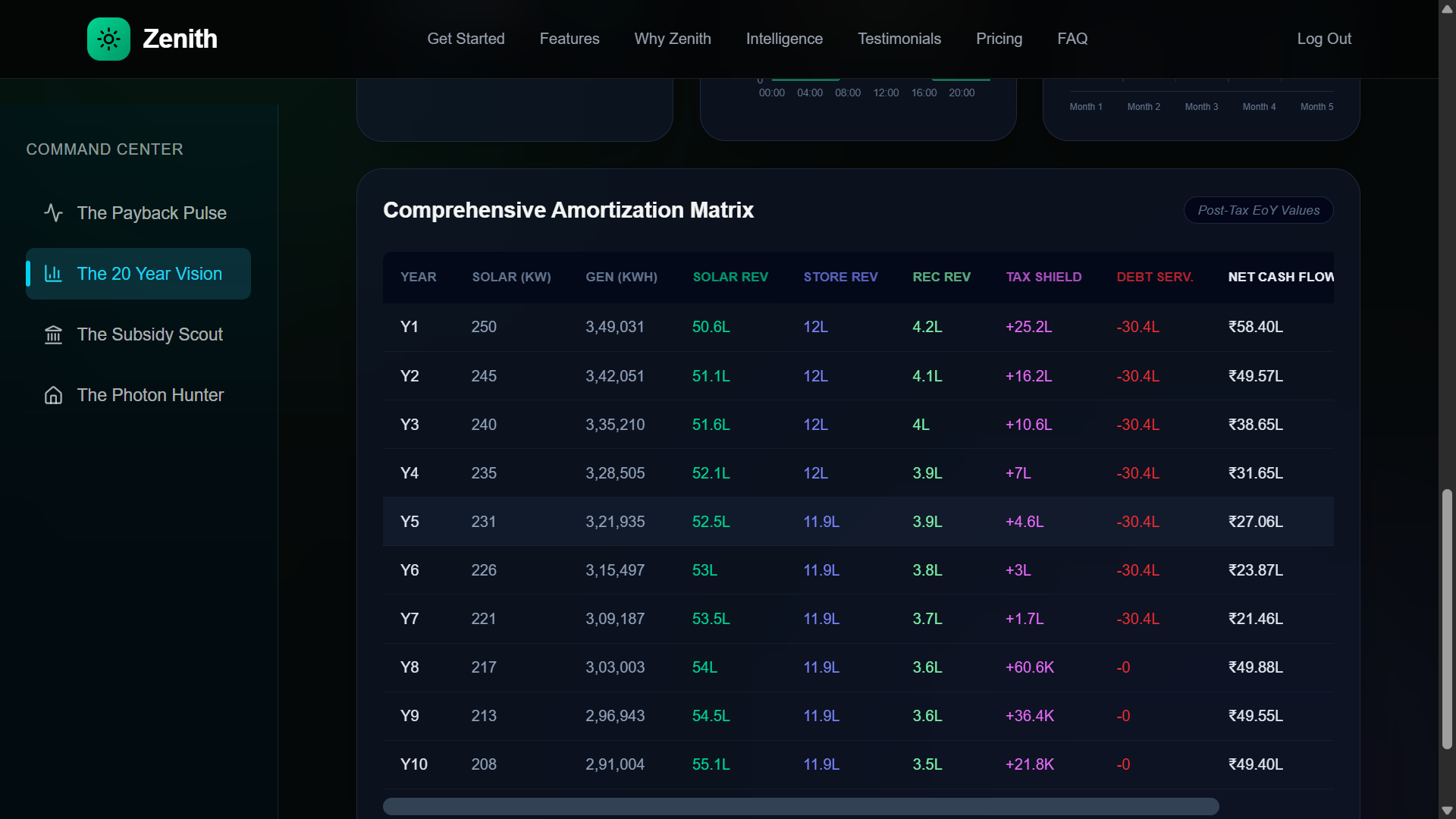Click the table's horizontal scrollbar
The width and height of the screenshot is (1456, 819).
(800, 806)
